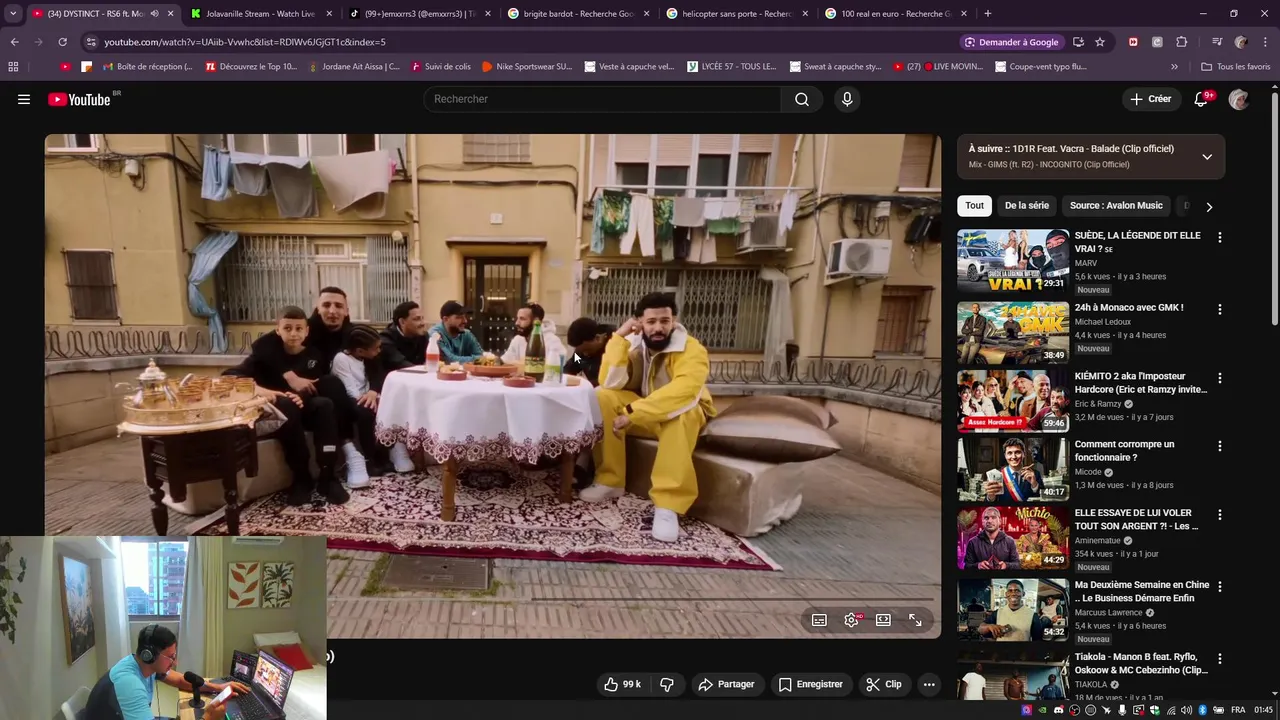Open the YouTube account avatar menu
This screenshot has height=720, width=1280.
click(1239, 99)
